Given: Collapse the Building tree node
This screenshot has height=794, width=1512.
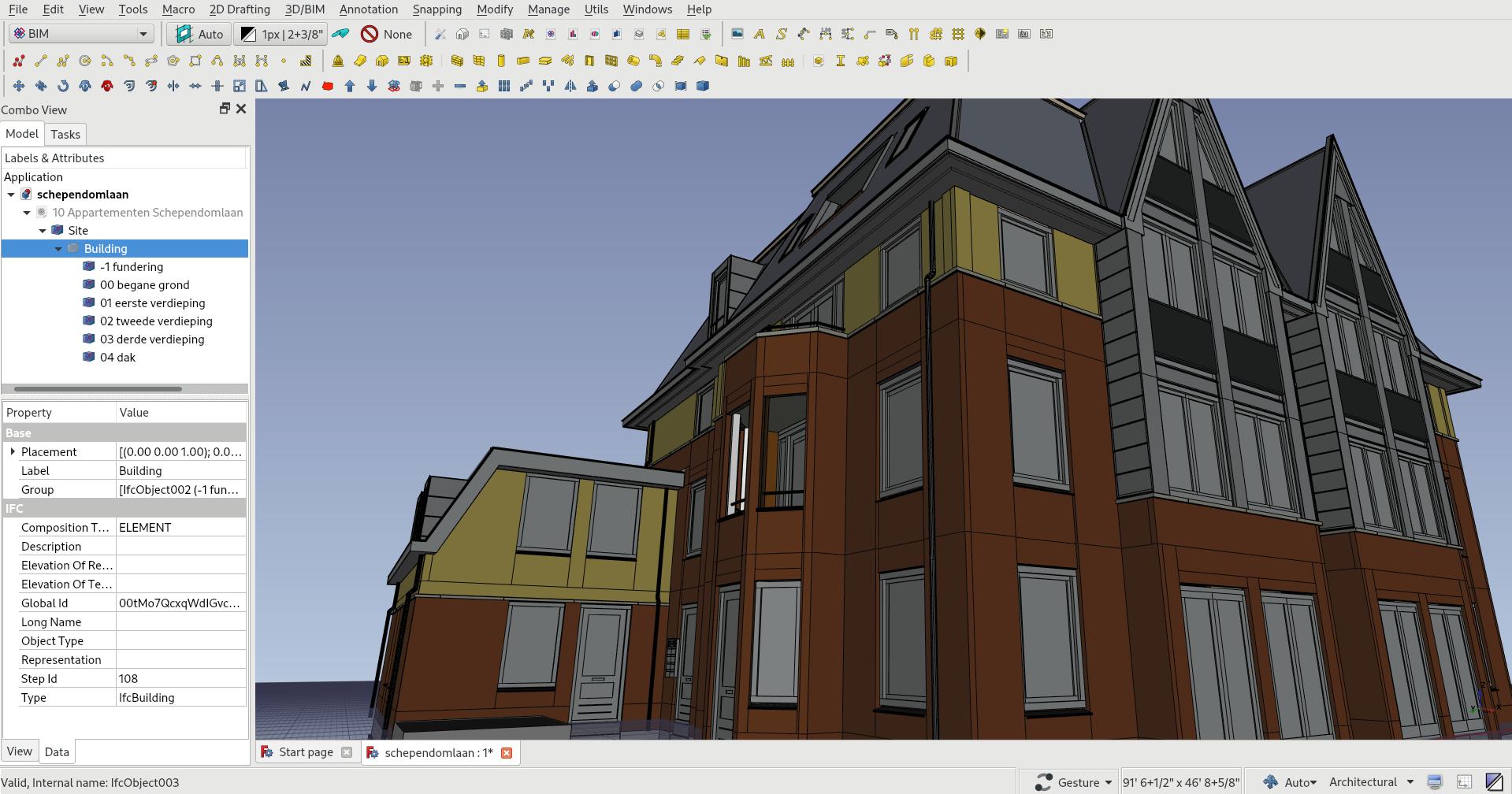Looking at the screenshot, I should (58, 249).
